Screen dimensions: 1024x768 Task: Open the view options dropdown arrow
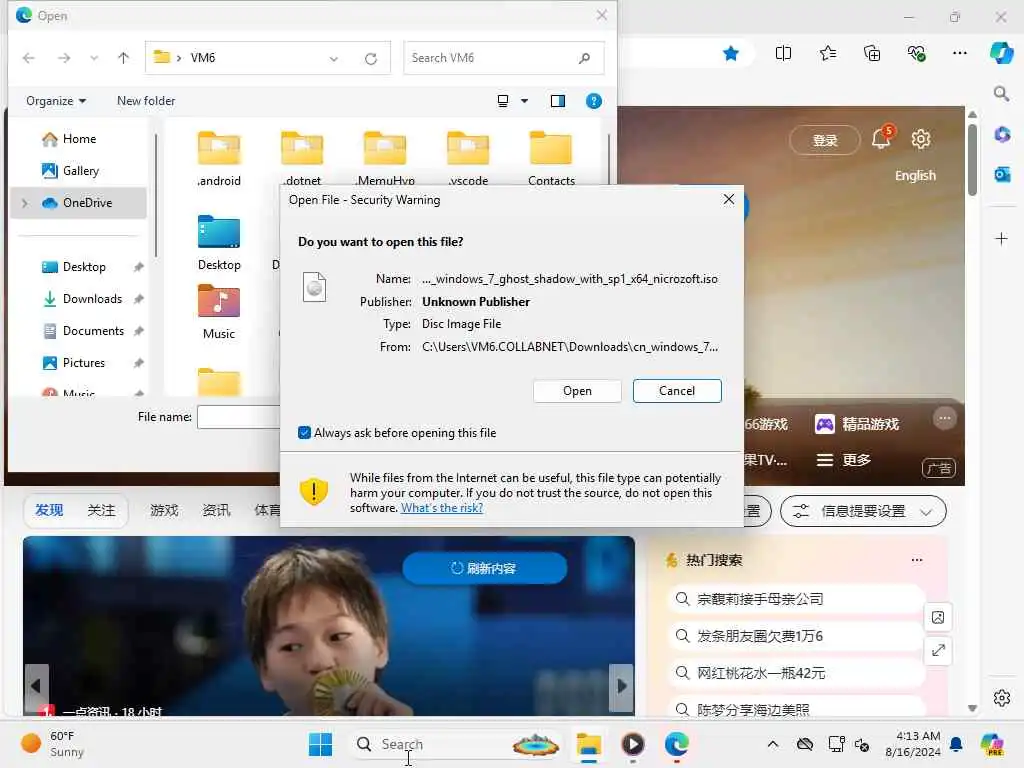[524, 101]
